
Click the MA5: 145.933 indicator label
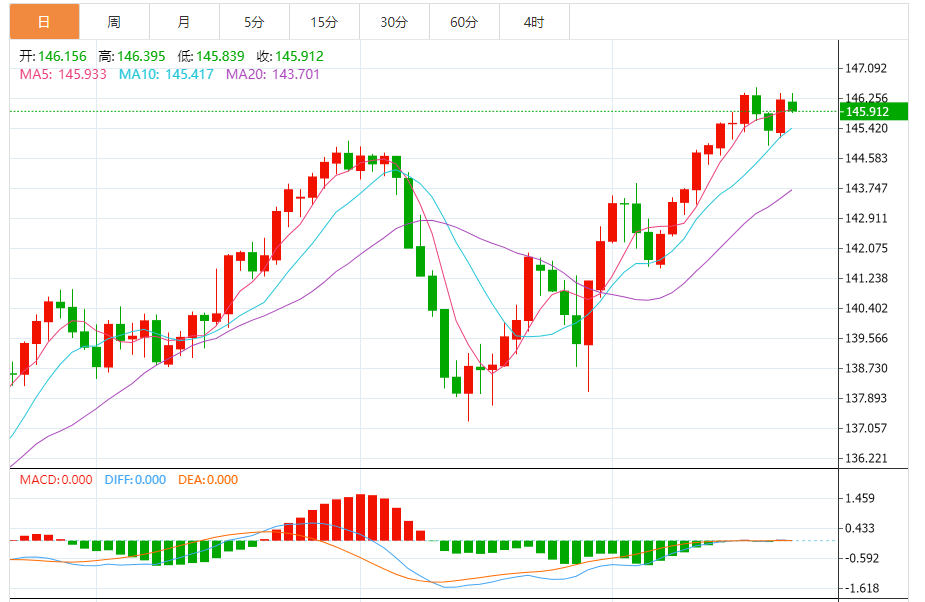click(63, 74)
